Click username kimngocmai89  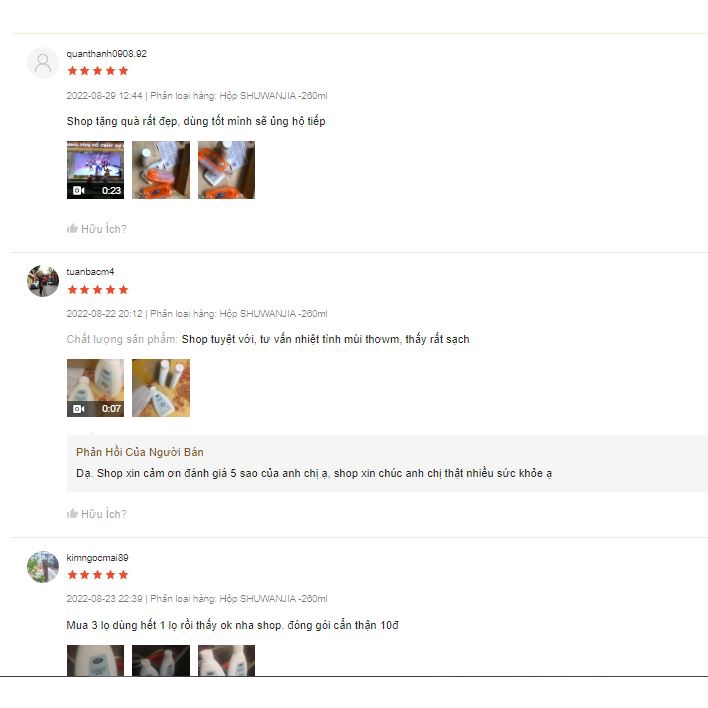coord(98,558)
